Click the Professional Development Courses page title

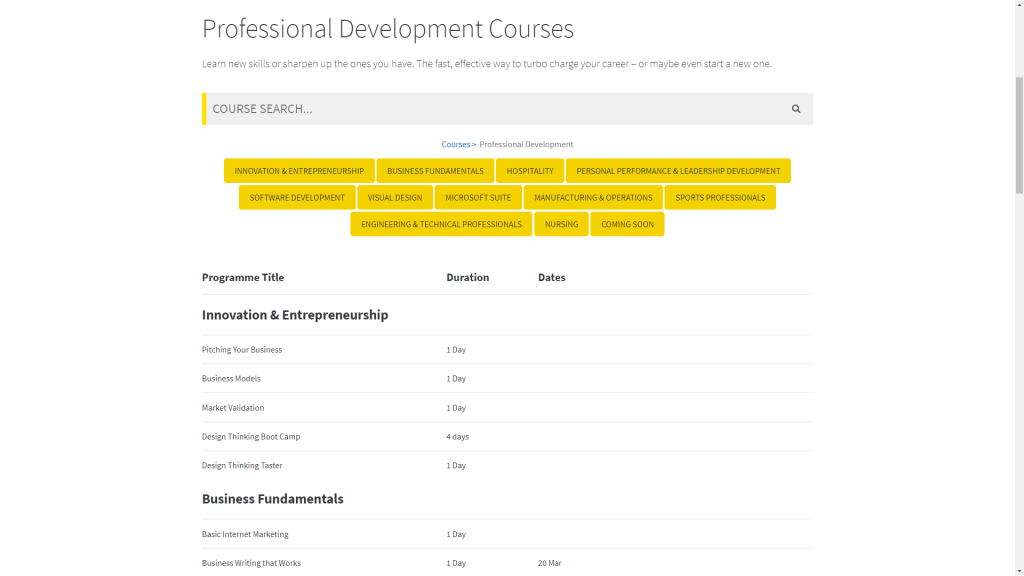[388, 29]
